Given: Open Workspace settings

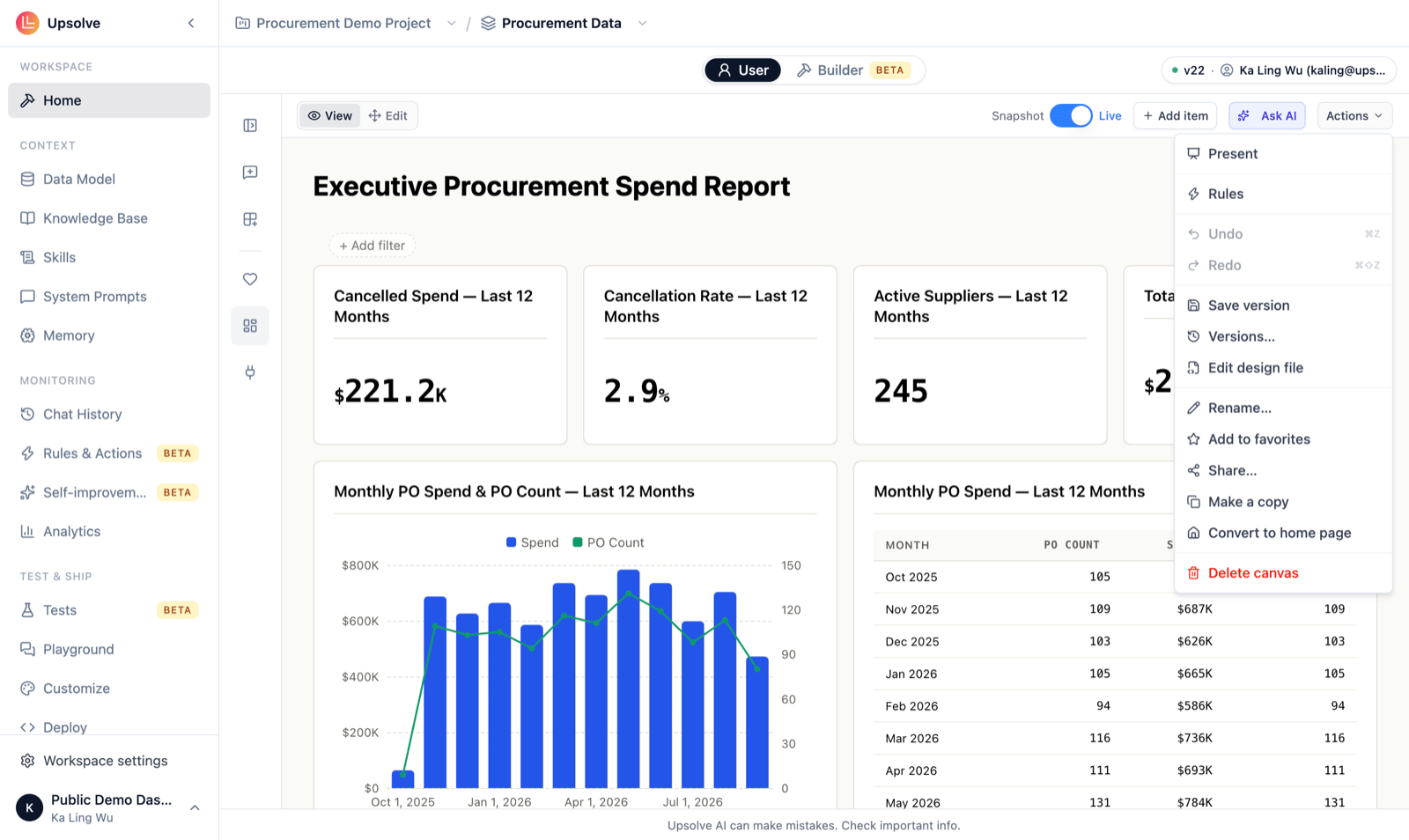Looking at the screenshot, I should [109, 761].
